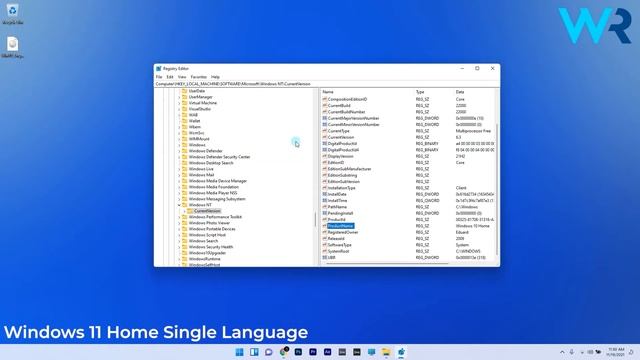640x360 pixels.
Task: Expand the Windows Photo Viewer key
Action: (x=179, y=223)
